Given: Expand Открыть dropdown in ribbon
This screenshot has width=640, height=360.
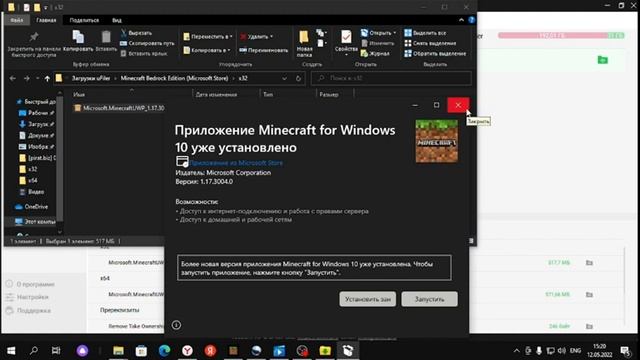Looking at the screenshot, I should click(x=395, y=33).
